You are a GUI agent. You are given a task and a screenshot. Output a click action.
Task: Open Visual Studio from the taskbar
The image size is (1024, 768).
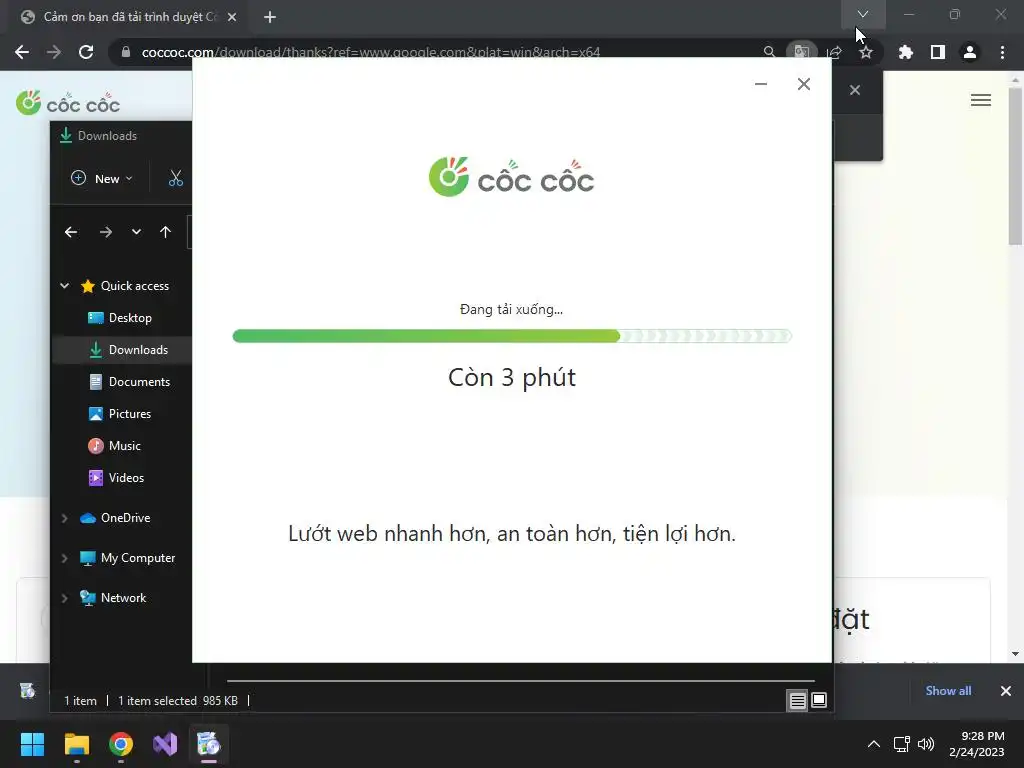165,744
